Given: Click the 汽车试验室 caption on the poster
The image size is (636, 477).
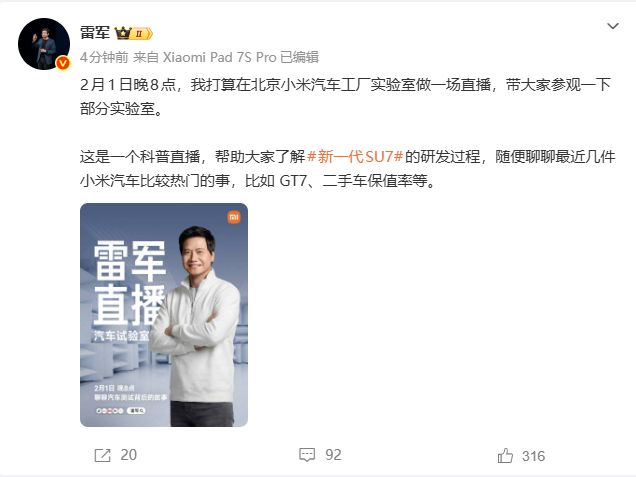Looking at the screenshot, I should (x=122, y=336).
